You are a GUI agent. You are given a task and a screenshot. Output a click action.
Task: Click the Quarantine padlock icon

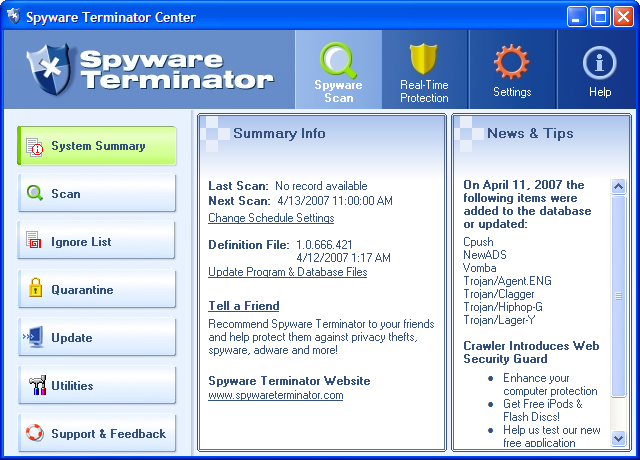tap(36, 287)
